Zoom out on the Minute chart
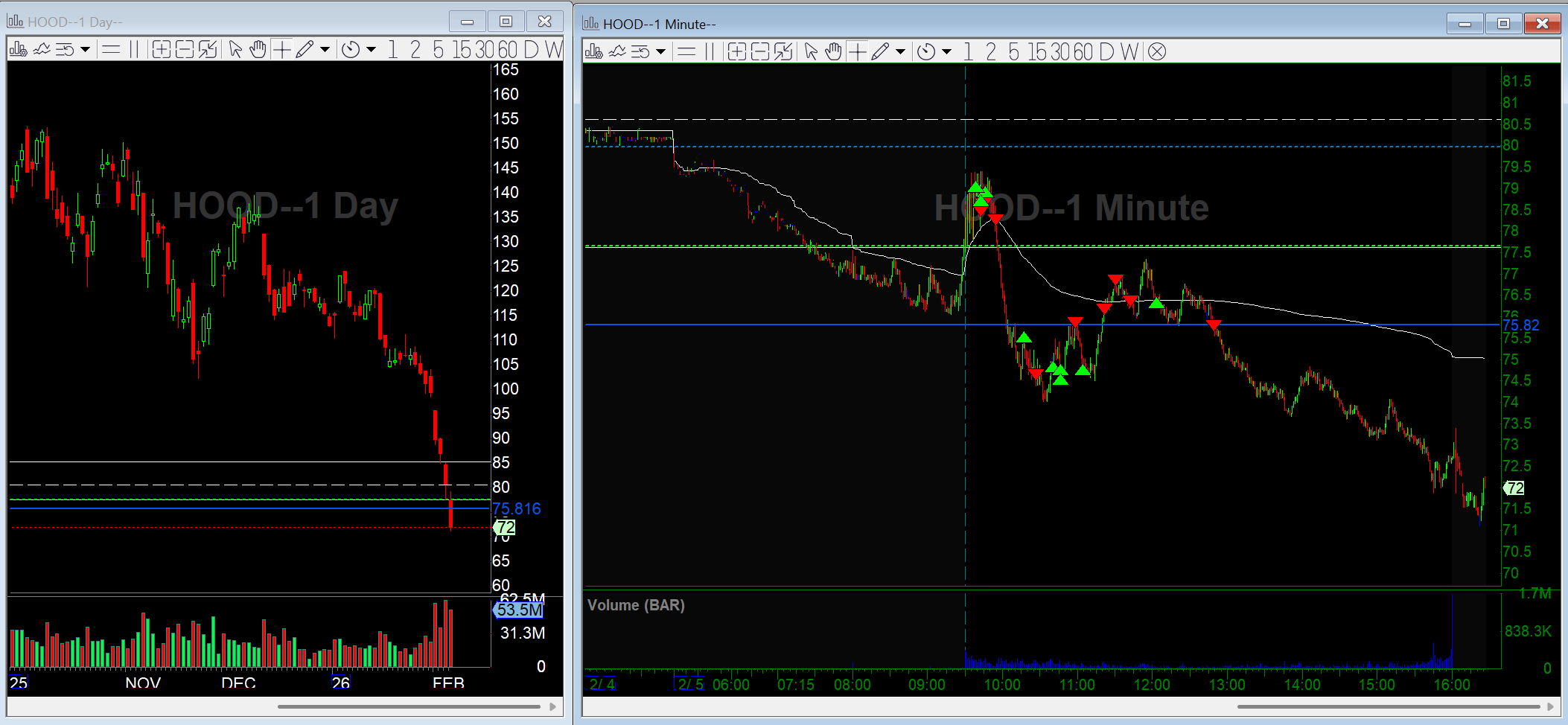 coord(759,51)
